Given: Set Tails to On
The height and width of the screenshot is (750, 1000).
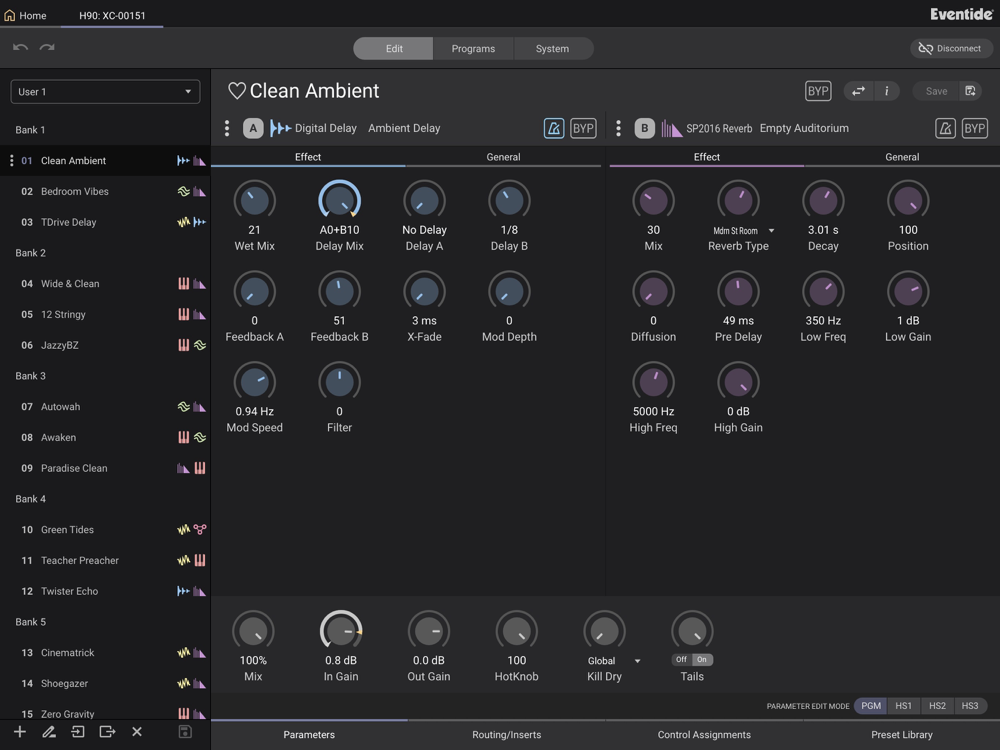Looking at the screenshot, I should (x=702, y=659).
